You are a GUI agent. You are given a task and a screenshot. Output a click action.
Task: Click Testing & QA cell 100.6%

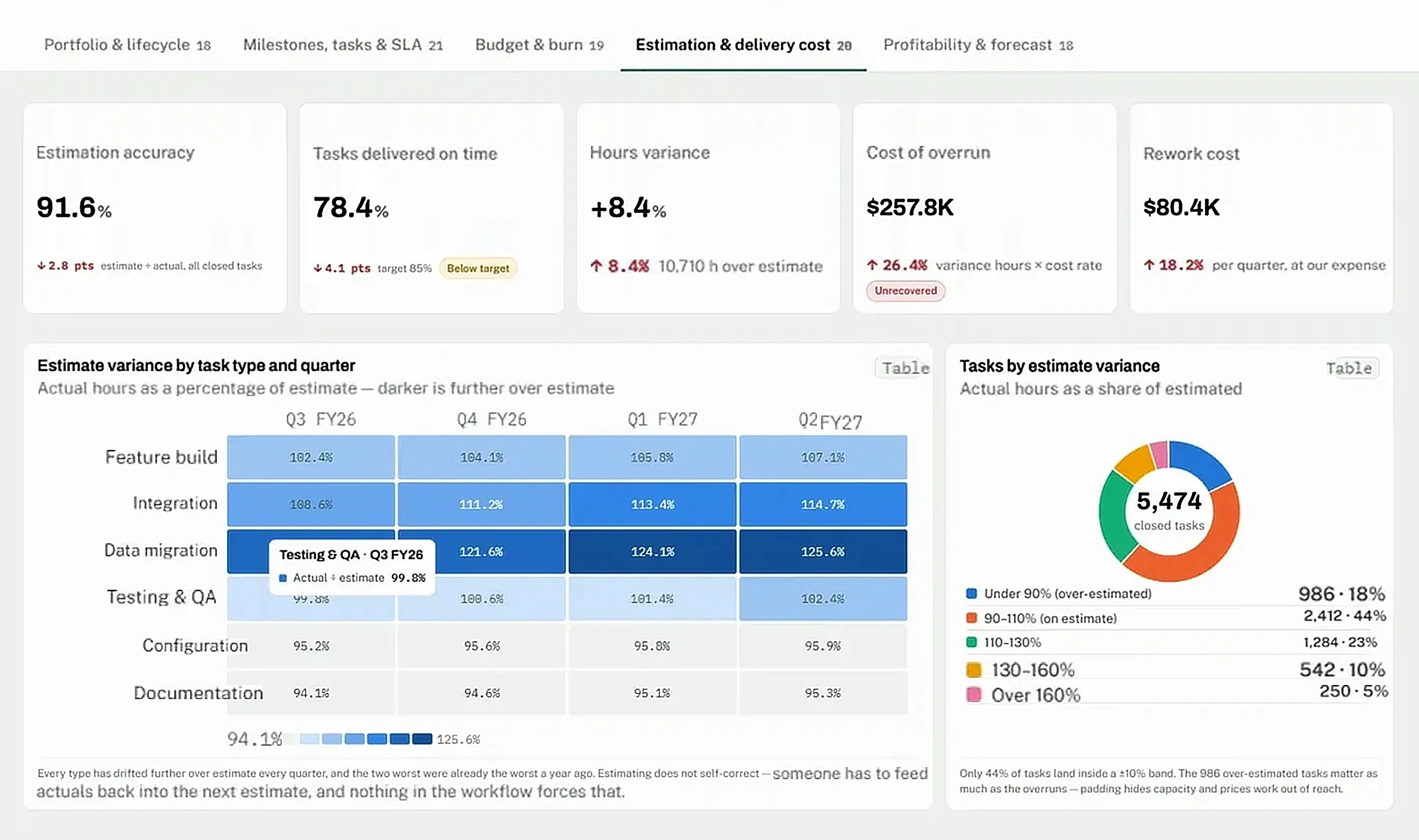point(481,599)
